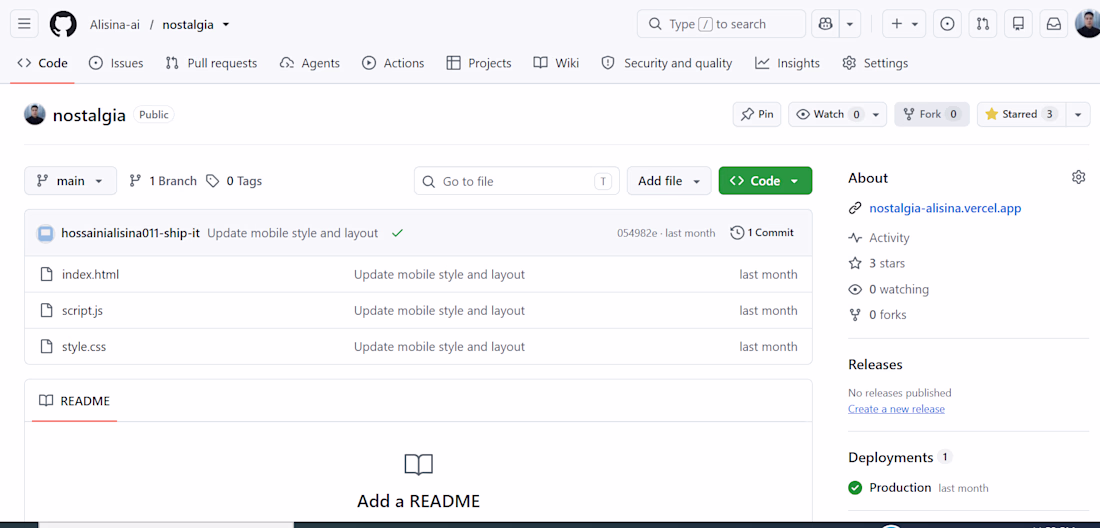Switch to the Actions tab
This screenshot has height=528, width=1100.
[x=393, y=63]
